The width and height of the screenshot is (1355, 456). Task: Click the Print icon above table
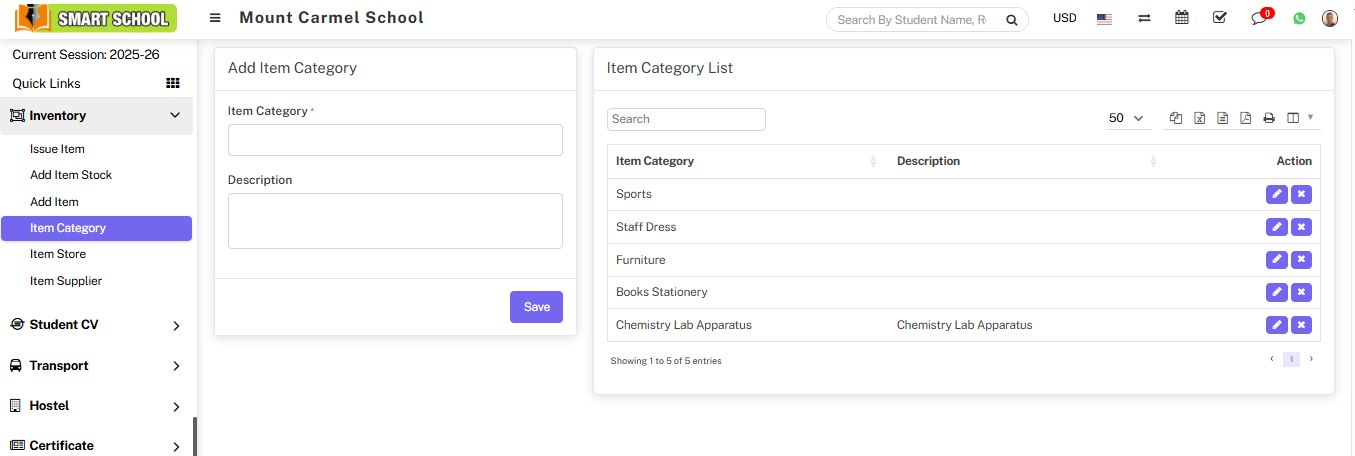1269,118
